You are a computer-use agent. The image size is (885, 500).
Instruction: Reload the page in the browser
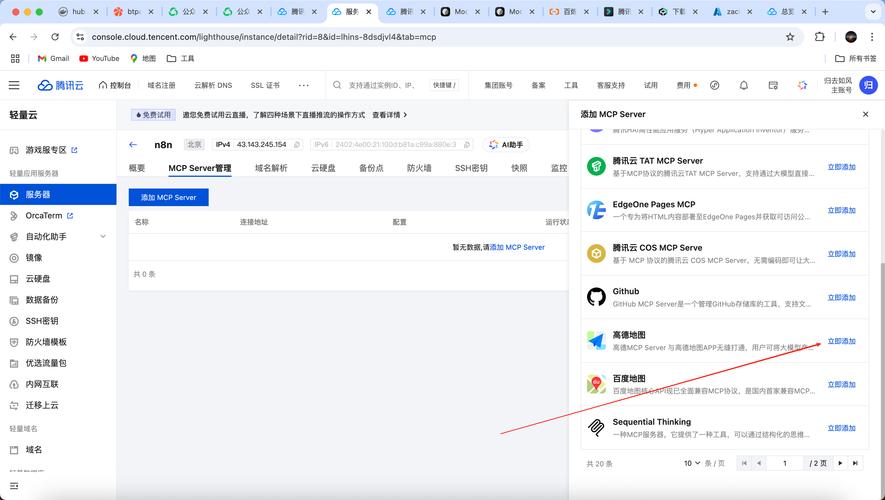pyautogui.click(x=55, y=37)
